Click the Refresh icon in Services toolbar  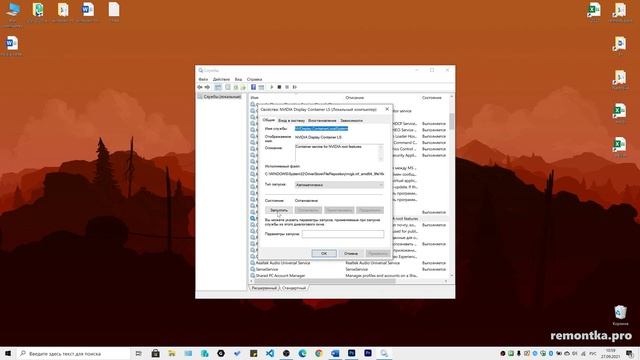[236, 87]
